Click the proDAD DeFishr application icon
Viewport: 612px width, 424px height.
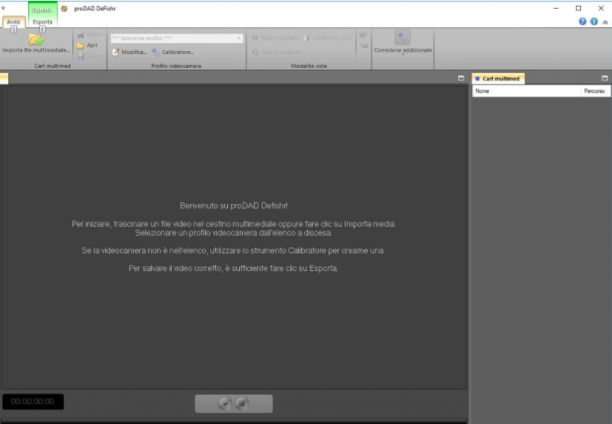64,9
